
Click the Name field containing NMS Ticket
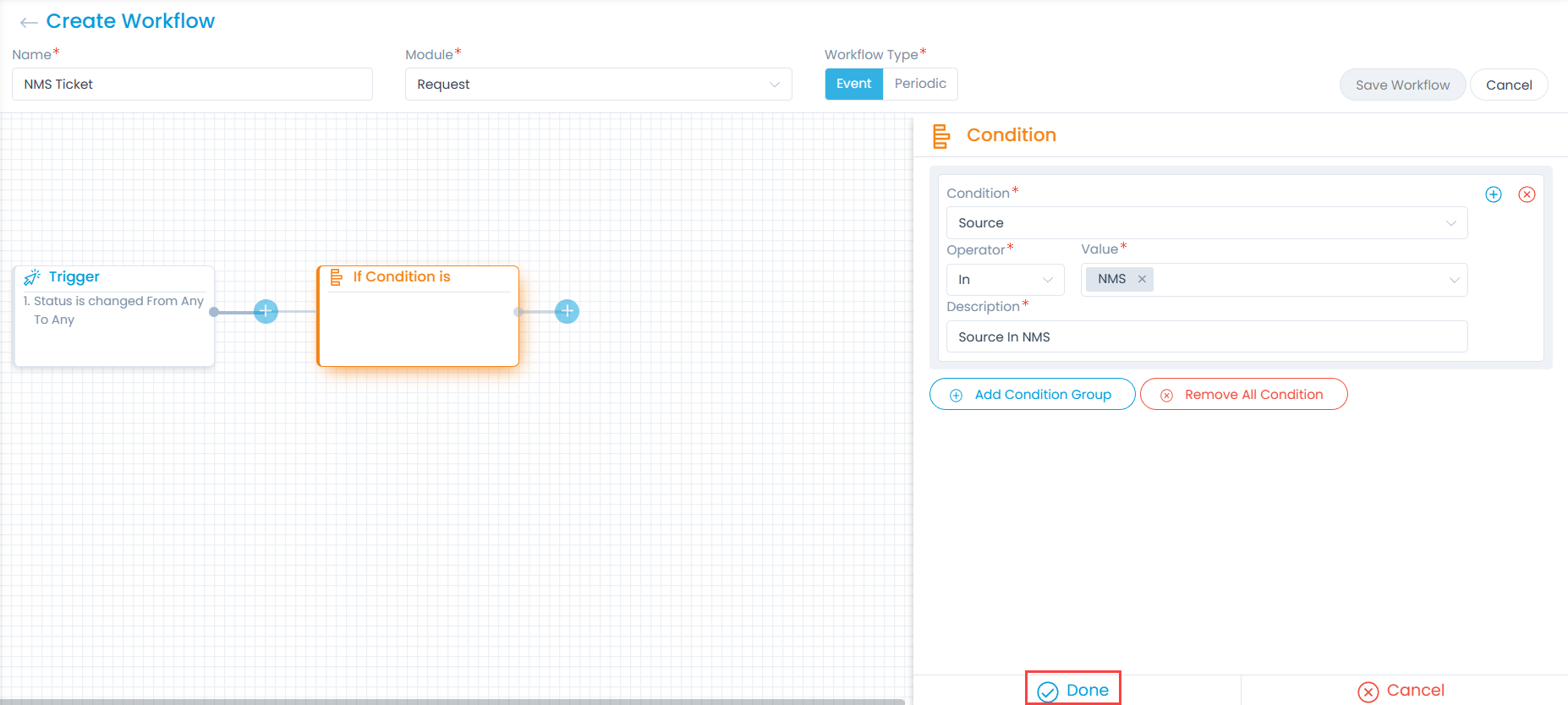(x=192, y=85)
